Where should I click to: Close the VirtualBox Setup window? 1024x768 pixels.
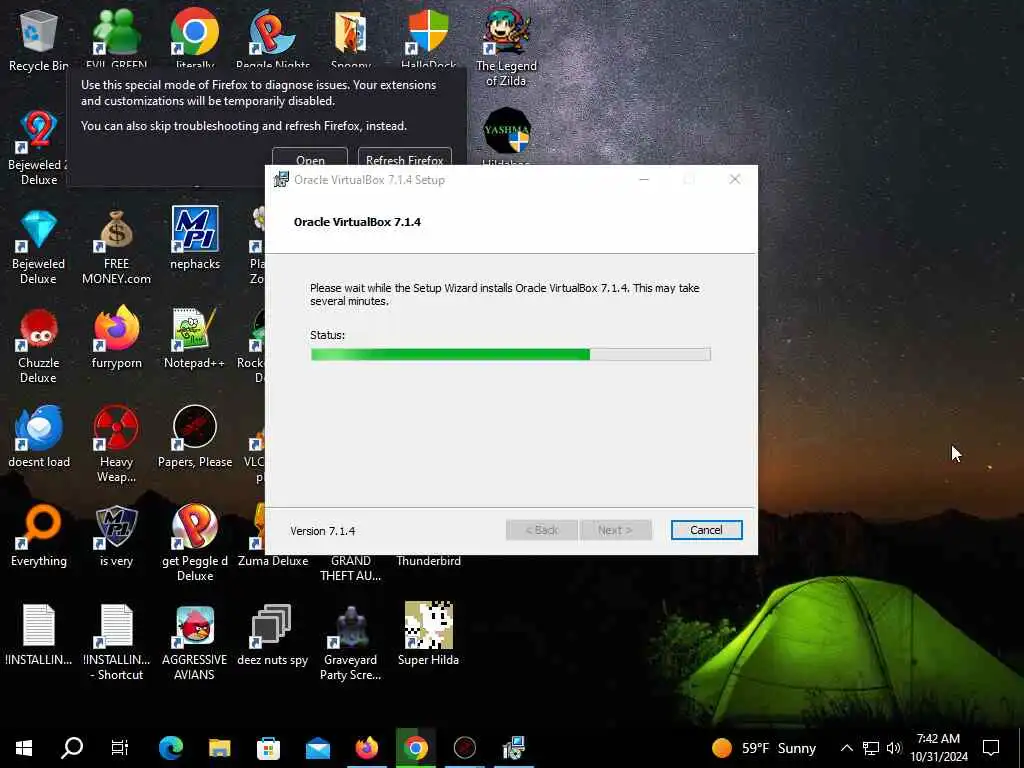pyautogui.click(x=735, y=179)
